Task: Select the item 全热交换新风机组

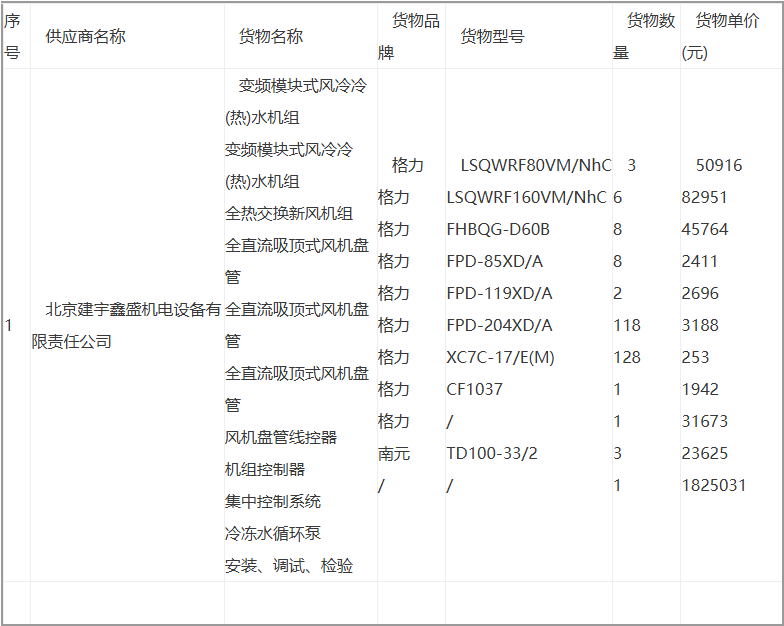Action: (288, 214)
